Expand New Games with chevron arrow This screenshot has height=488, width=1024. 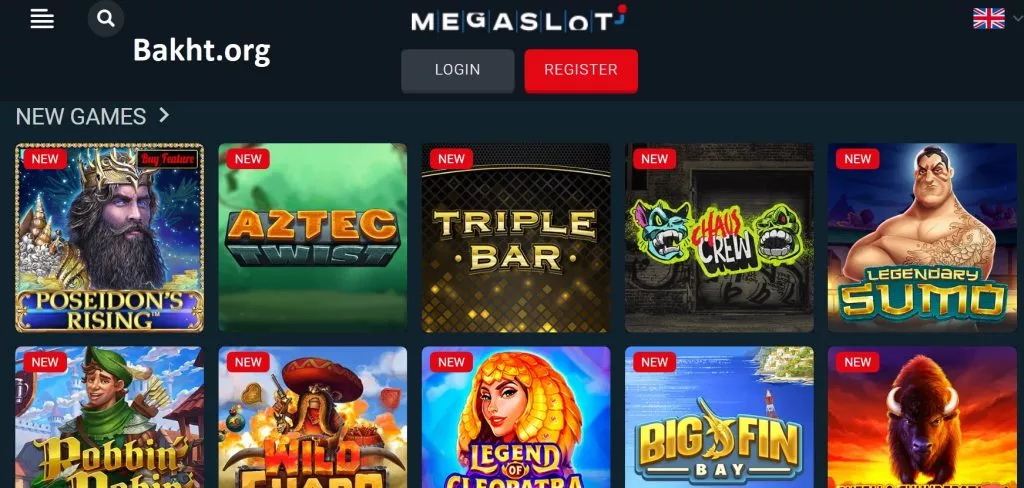164,116
